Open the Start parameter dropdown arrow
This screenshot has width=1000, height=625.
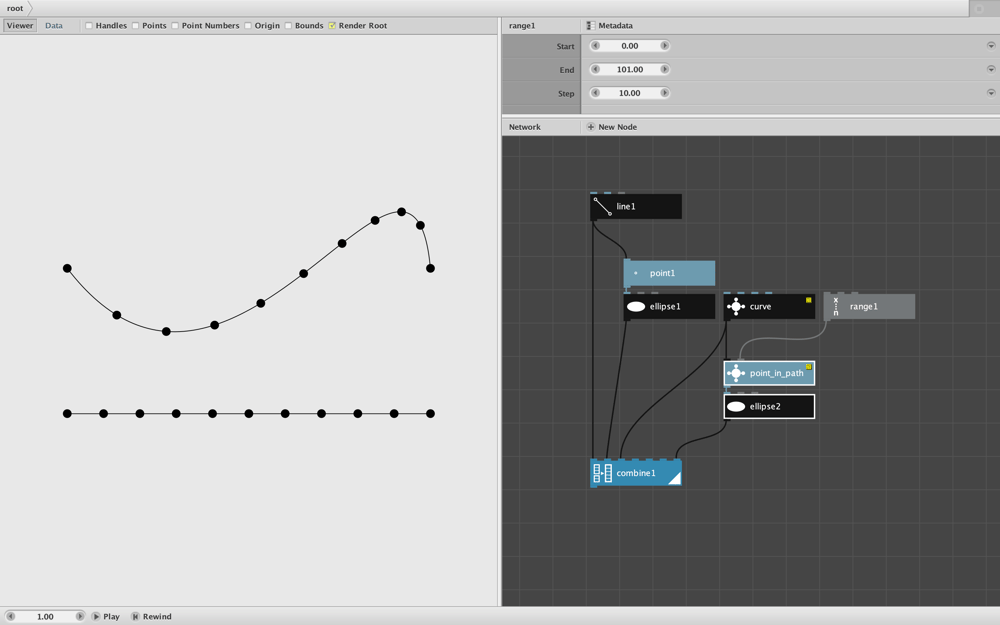(990, 46)
